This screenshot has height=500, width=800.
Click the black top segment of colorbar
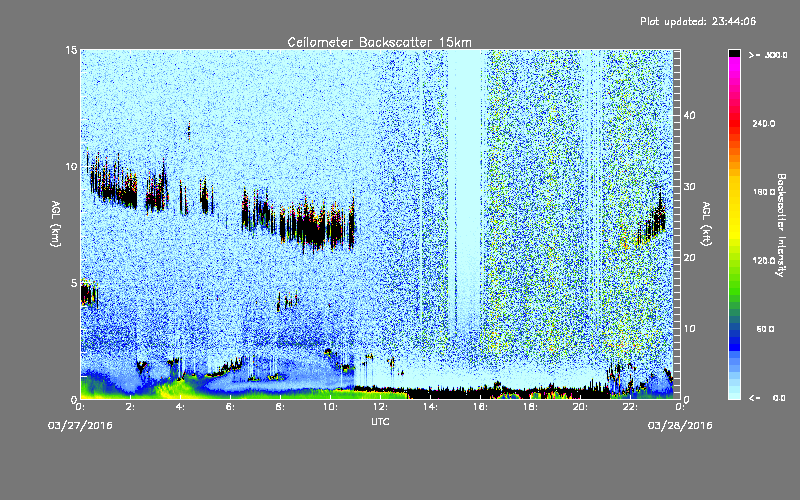coord(734,53)
